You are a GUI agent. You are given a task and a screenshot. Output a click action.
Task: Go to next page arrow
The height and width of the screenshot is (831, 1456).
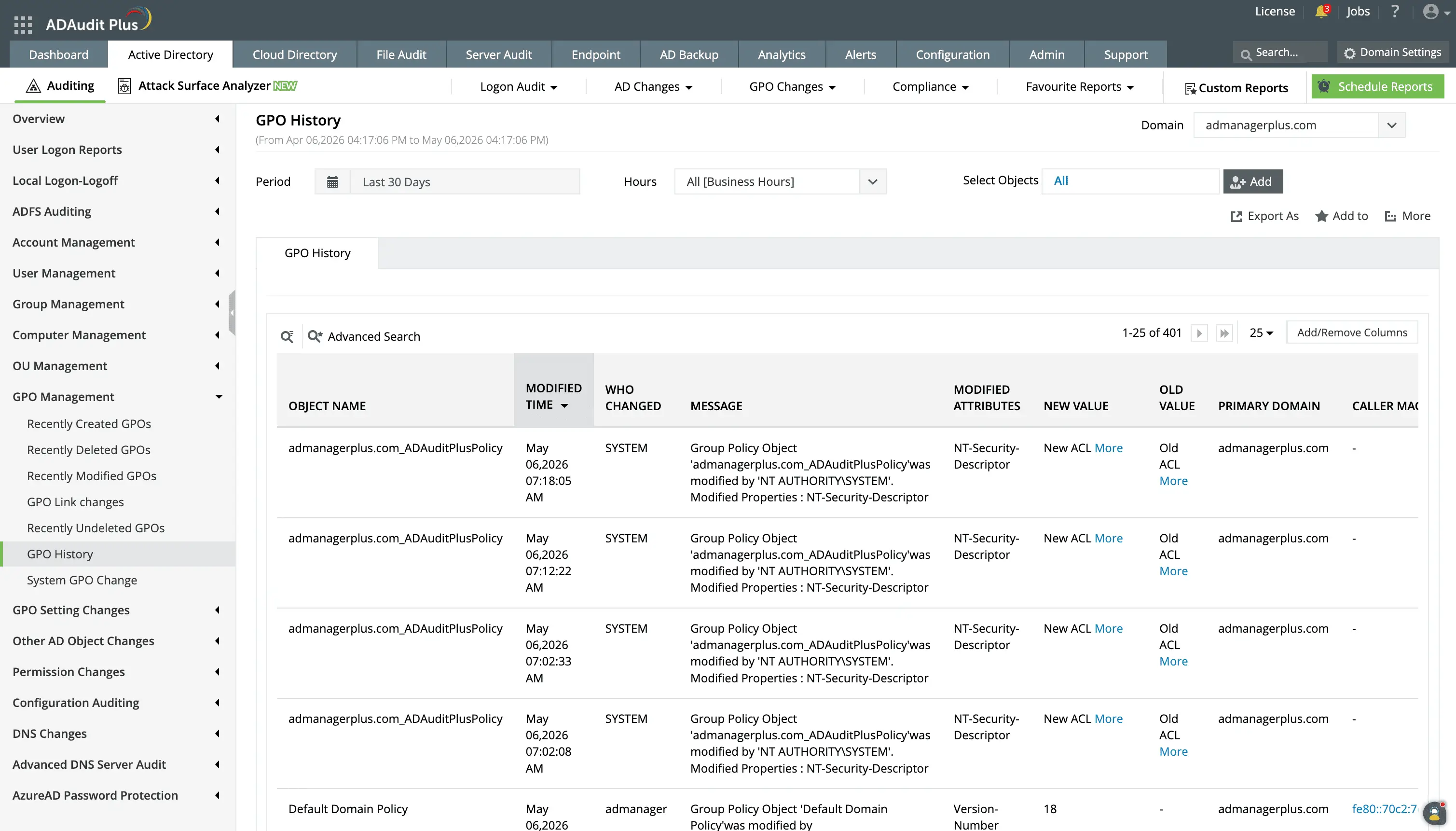tap(1199, 333)
